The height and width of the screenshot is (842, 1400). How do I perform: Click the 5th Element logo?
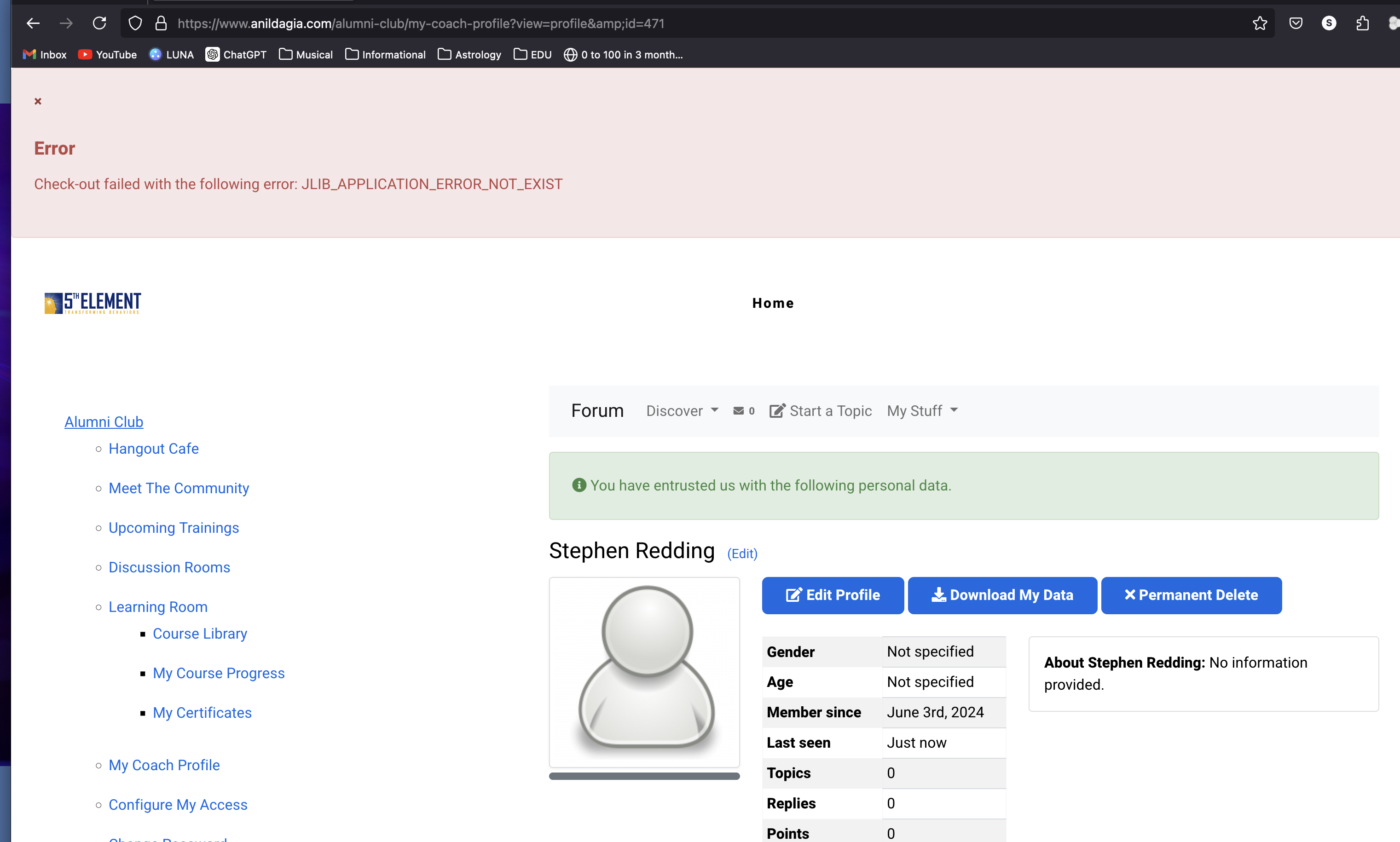point(93,303)
